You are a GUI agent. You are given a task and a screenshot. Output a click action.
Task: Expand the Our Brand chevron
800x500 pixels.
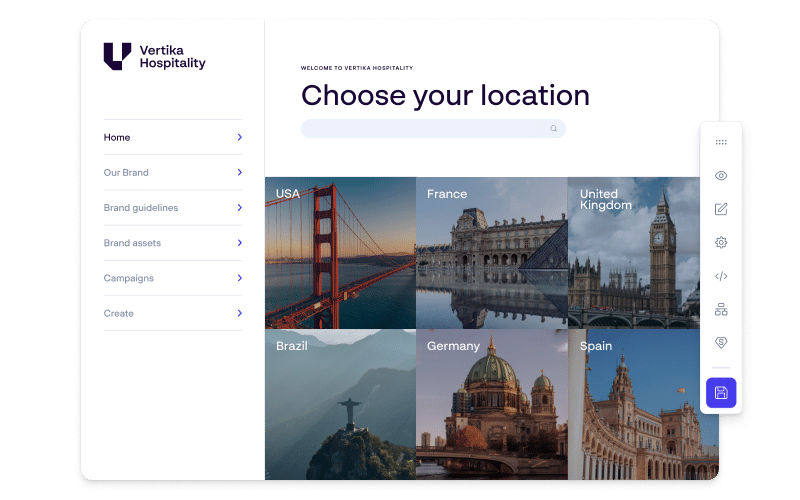239,172
